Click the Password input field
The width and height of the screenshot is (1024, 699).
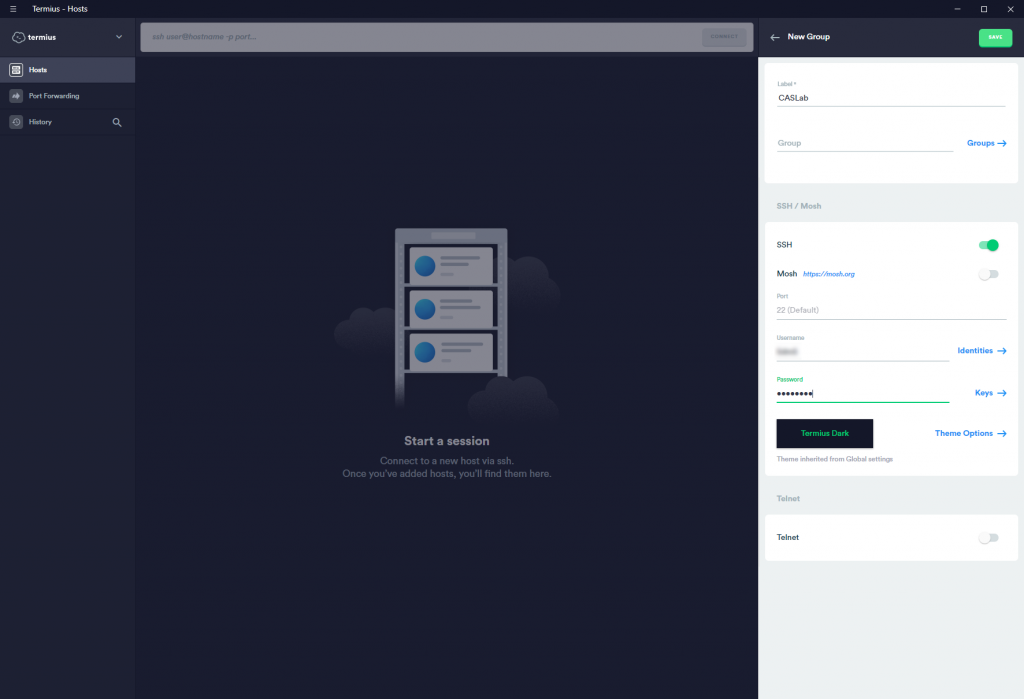point(862,394)
